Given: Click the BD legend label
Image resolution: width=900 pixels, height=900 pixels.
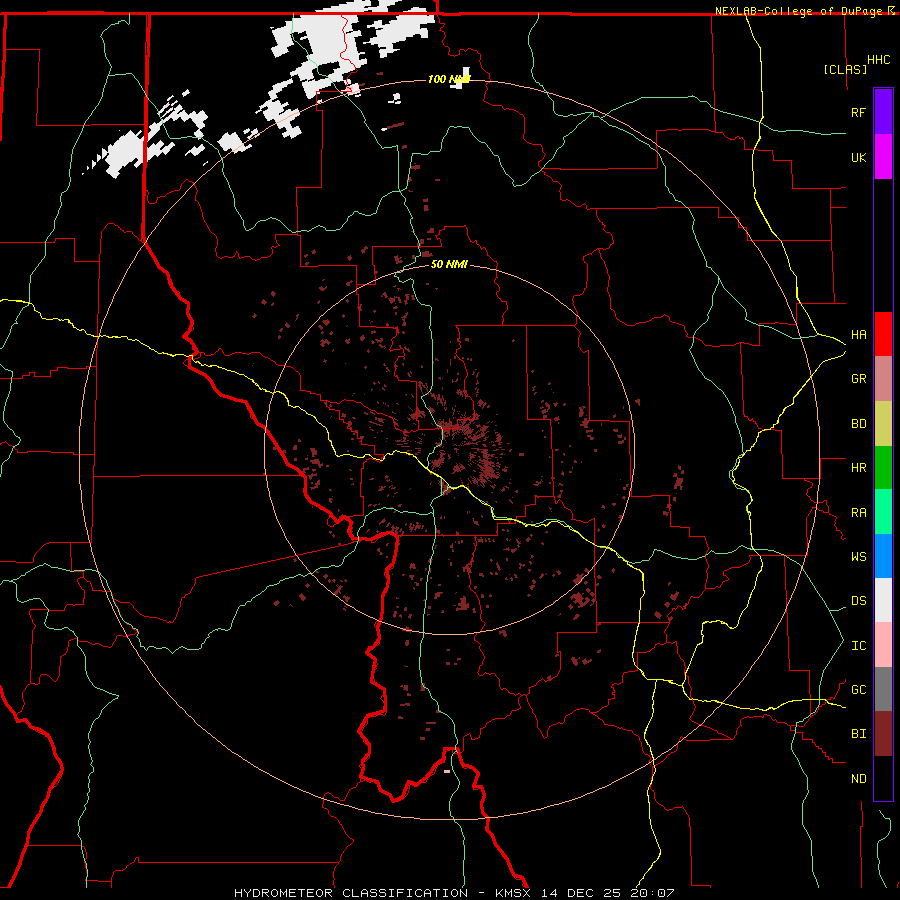Looking at the screenshot, I should [x=858, y=424].
